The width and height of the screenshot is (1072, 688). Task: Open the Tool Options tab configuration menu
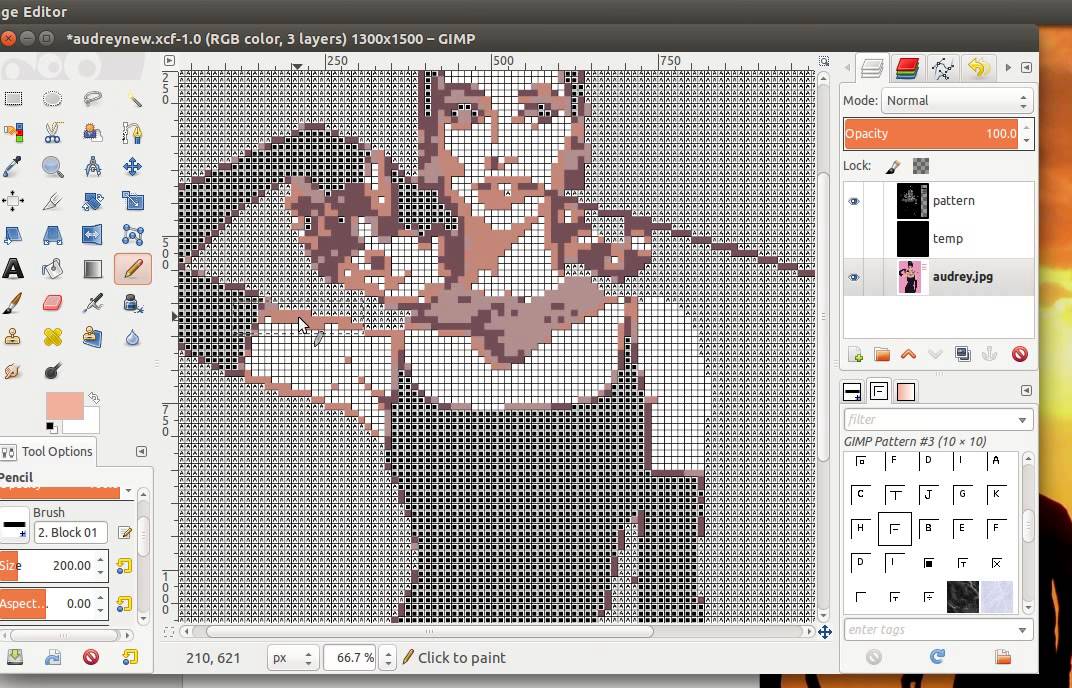(141, 451)
